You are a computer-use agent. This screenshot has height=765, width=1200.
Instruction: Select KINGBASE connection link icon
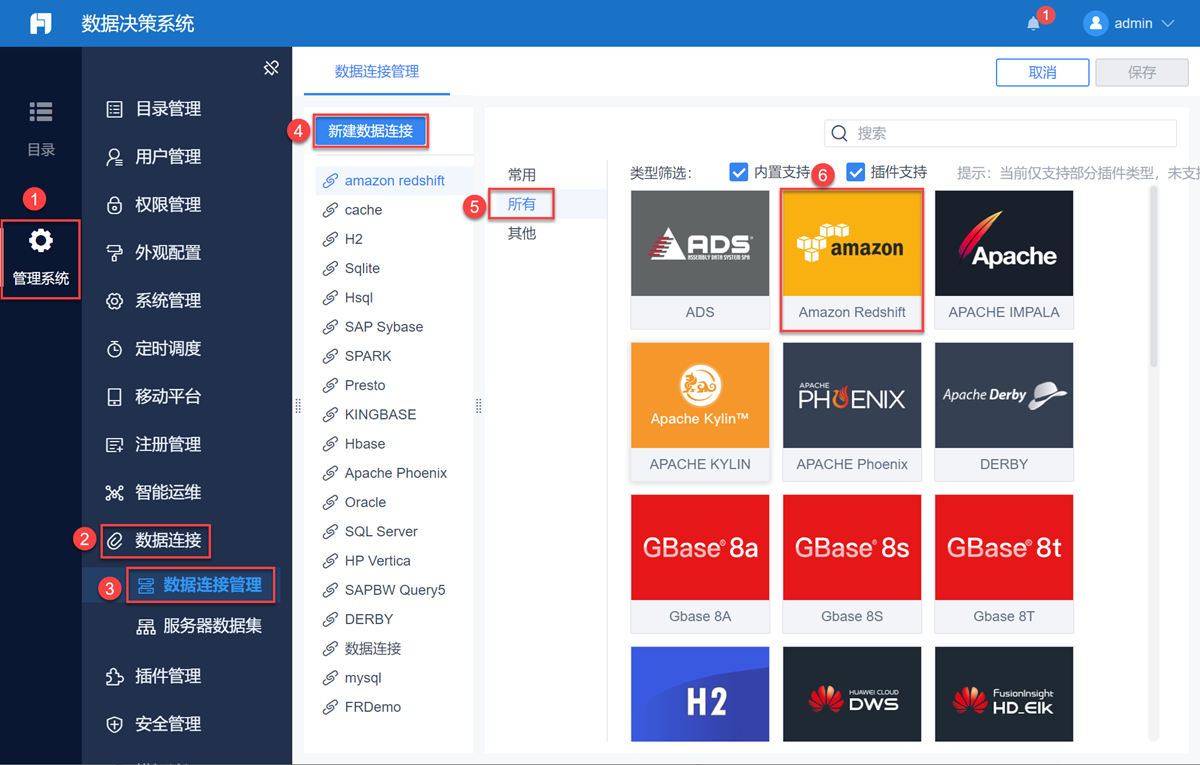pos(329,415)
